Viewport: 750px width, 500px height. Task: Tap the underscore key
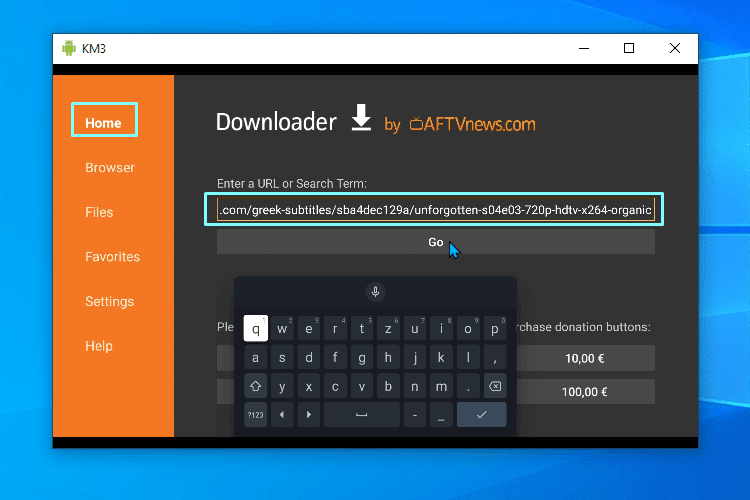coord(441,414)
